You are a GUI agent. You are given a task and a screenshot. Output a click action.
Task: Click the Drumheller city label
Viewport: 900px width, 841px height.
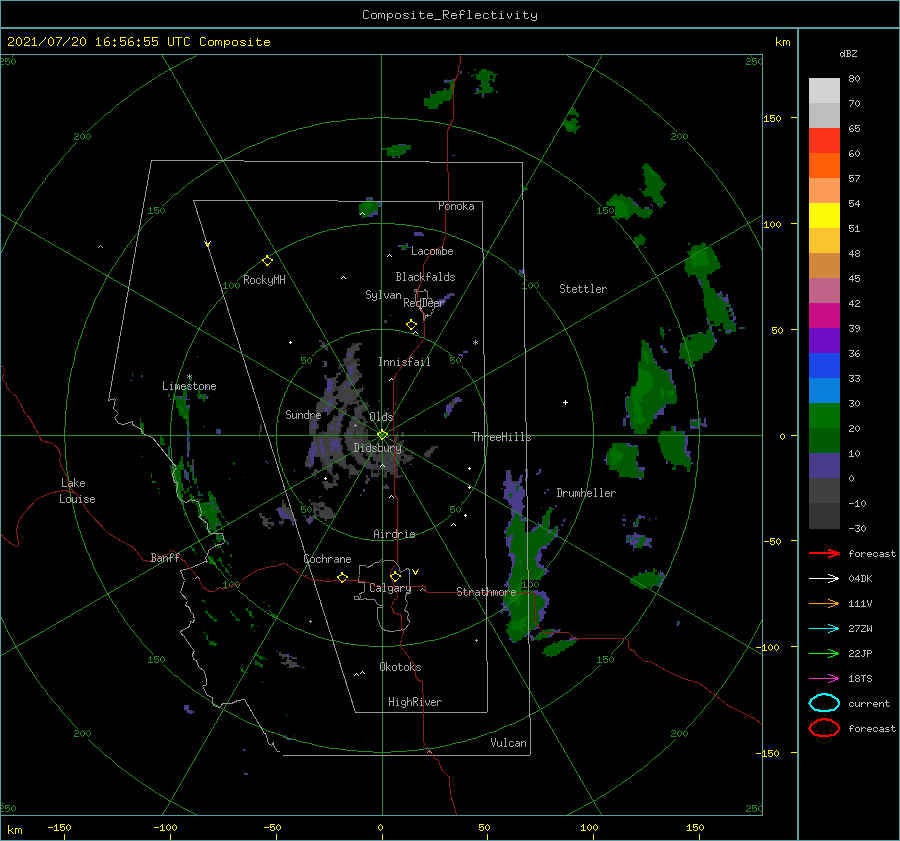(x=586, y=493)
